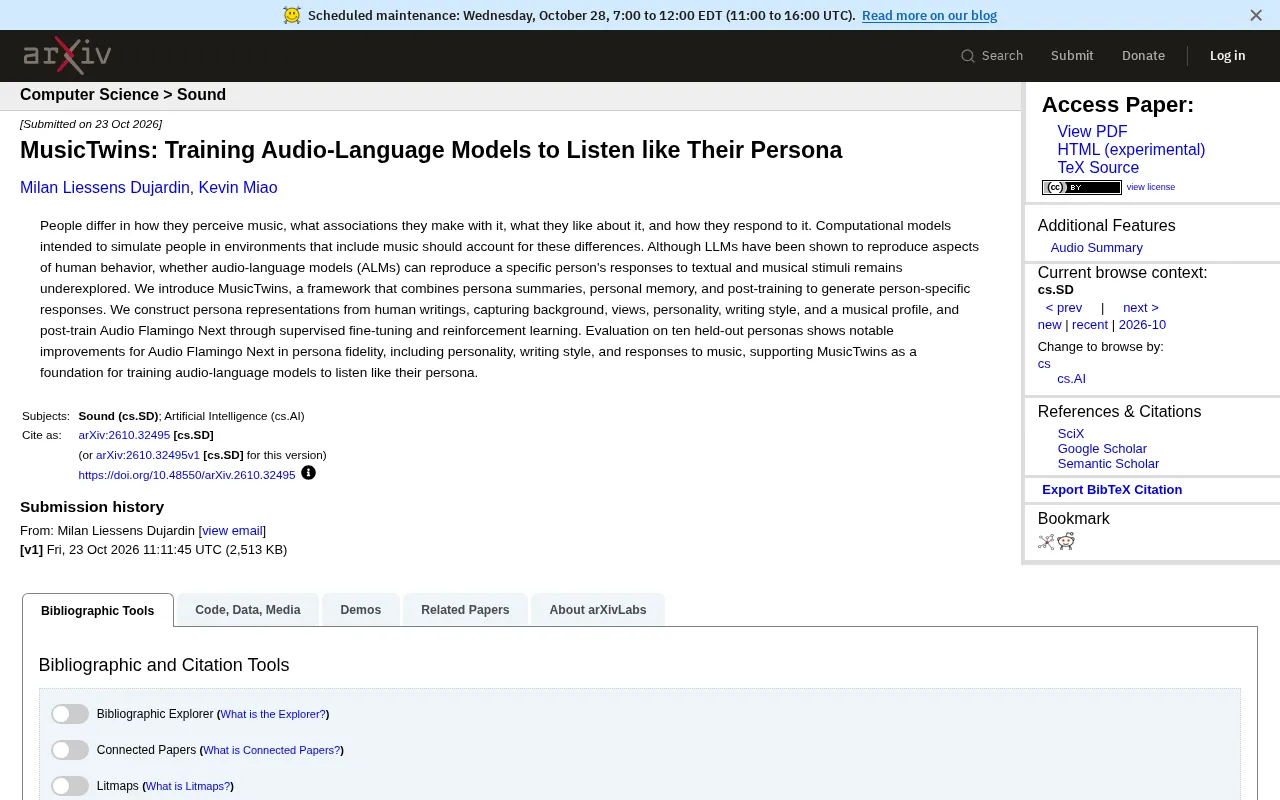1280x800 pixels.
Task: Open the Code, Data, Media tab
Action: [248, 610]
